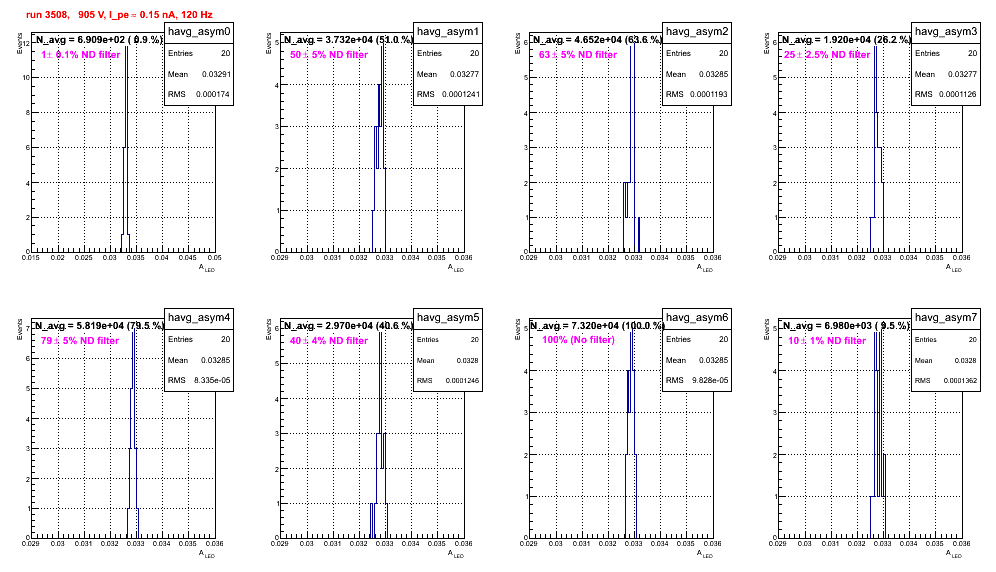
Task: Select the magenta 100% (No filter) text
Action: pos(579,340)
